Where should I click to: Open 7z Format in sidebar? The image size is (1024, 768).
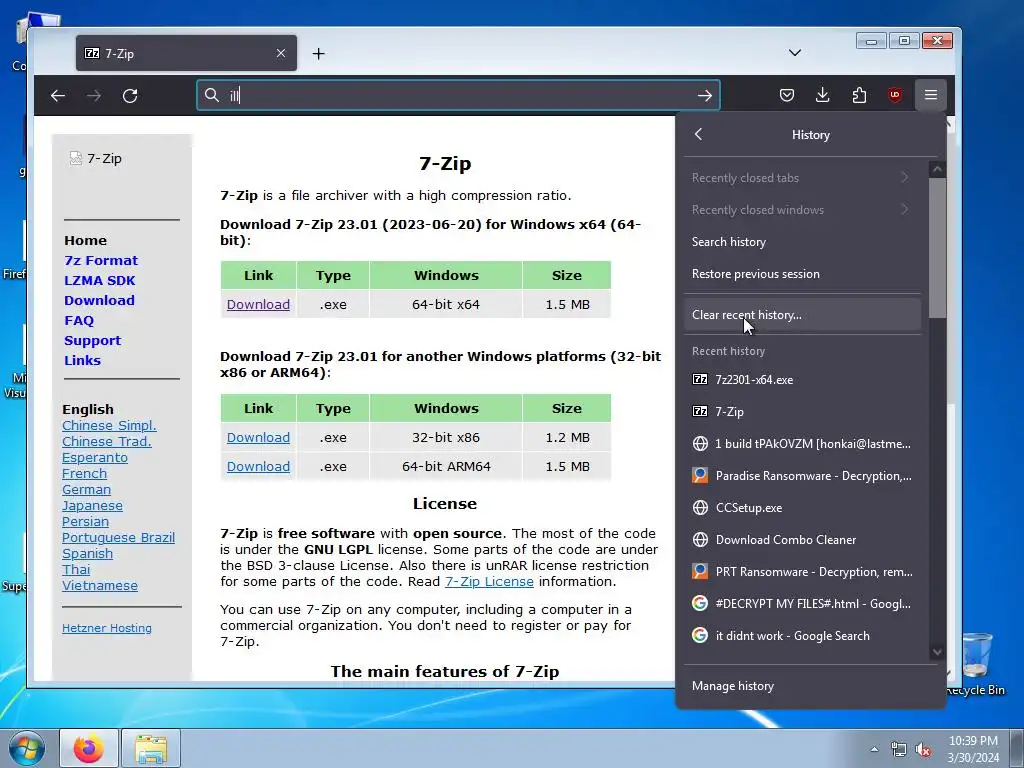(x=101, y=261)
